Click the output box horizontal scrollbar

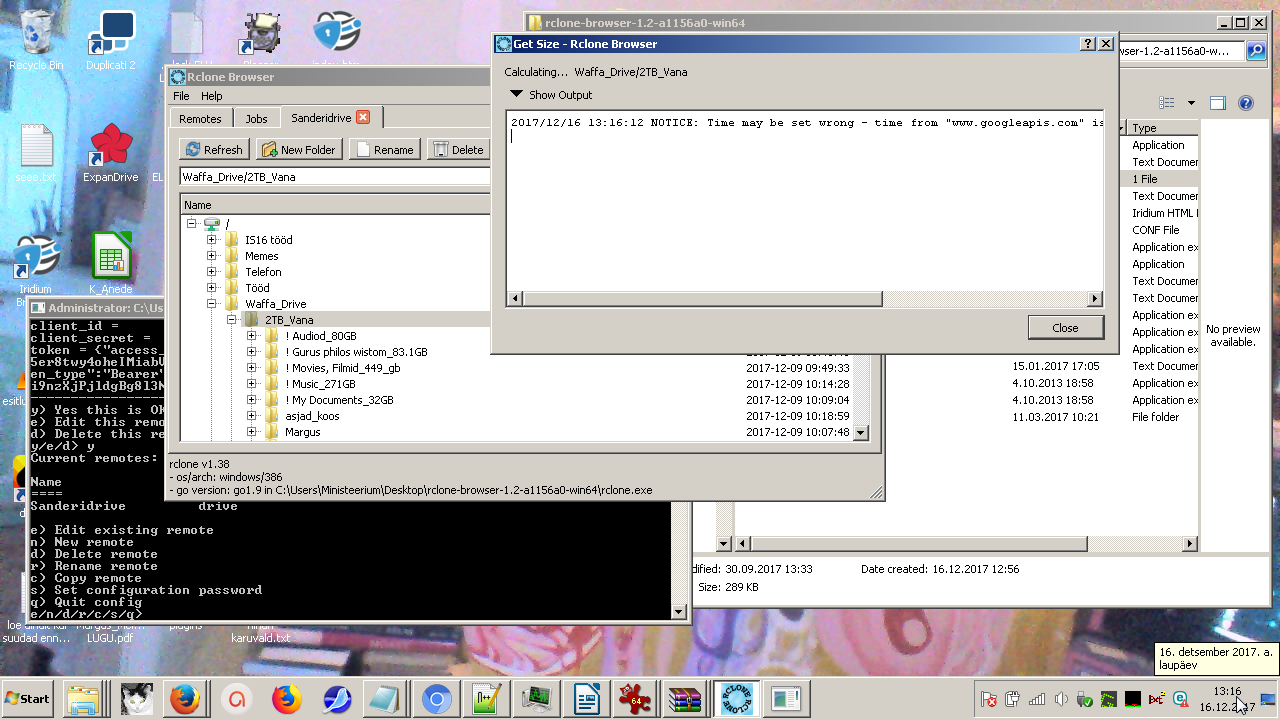[x=703, y=299]
